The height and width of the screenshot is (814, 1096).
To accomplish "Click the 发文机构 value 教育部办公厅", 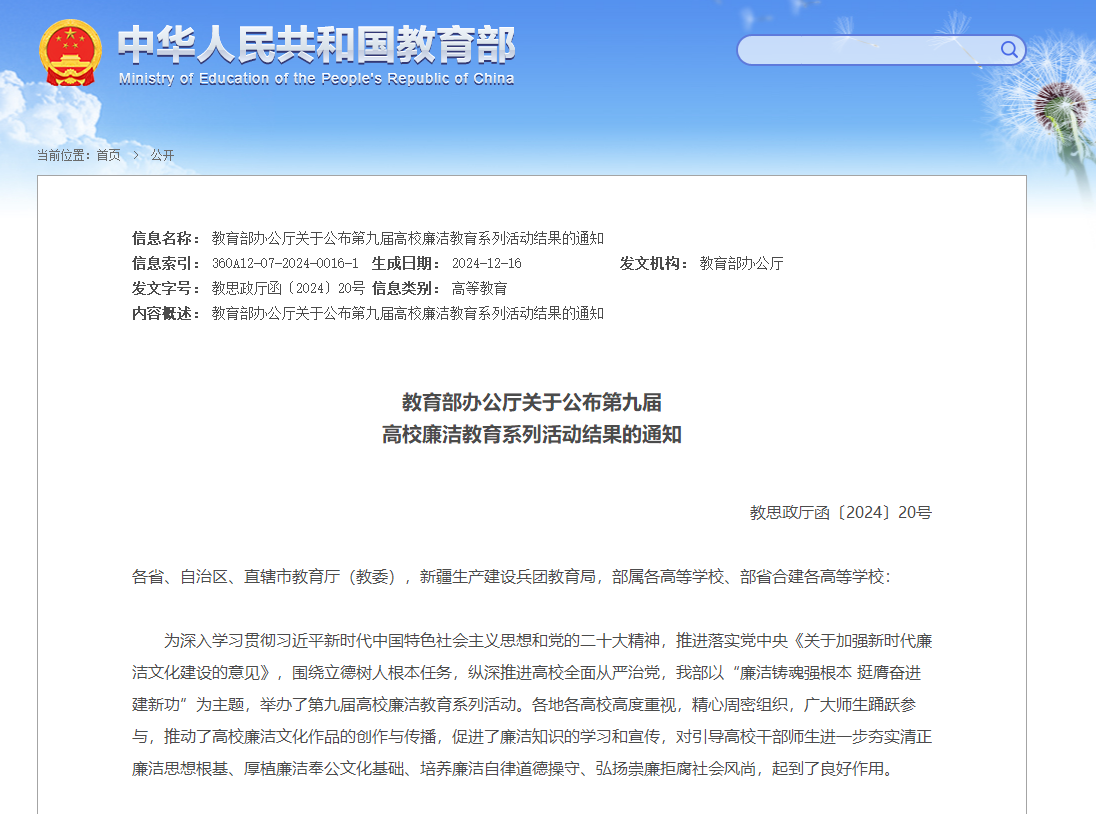I will pyautogui.click(x=741, y=263).
